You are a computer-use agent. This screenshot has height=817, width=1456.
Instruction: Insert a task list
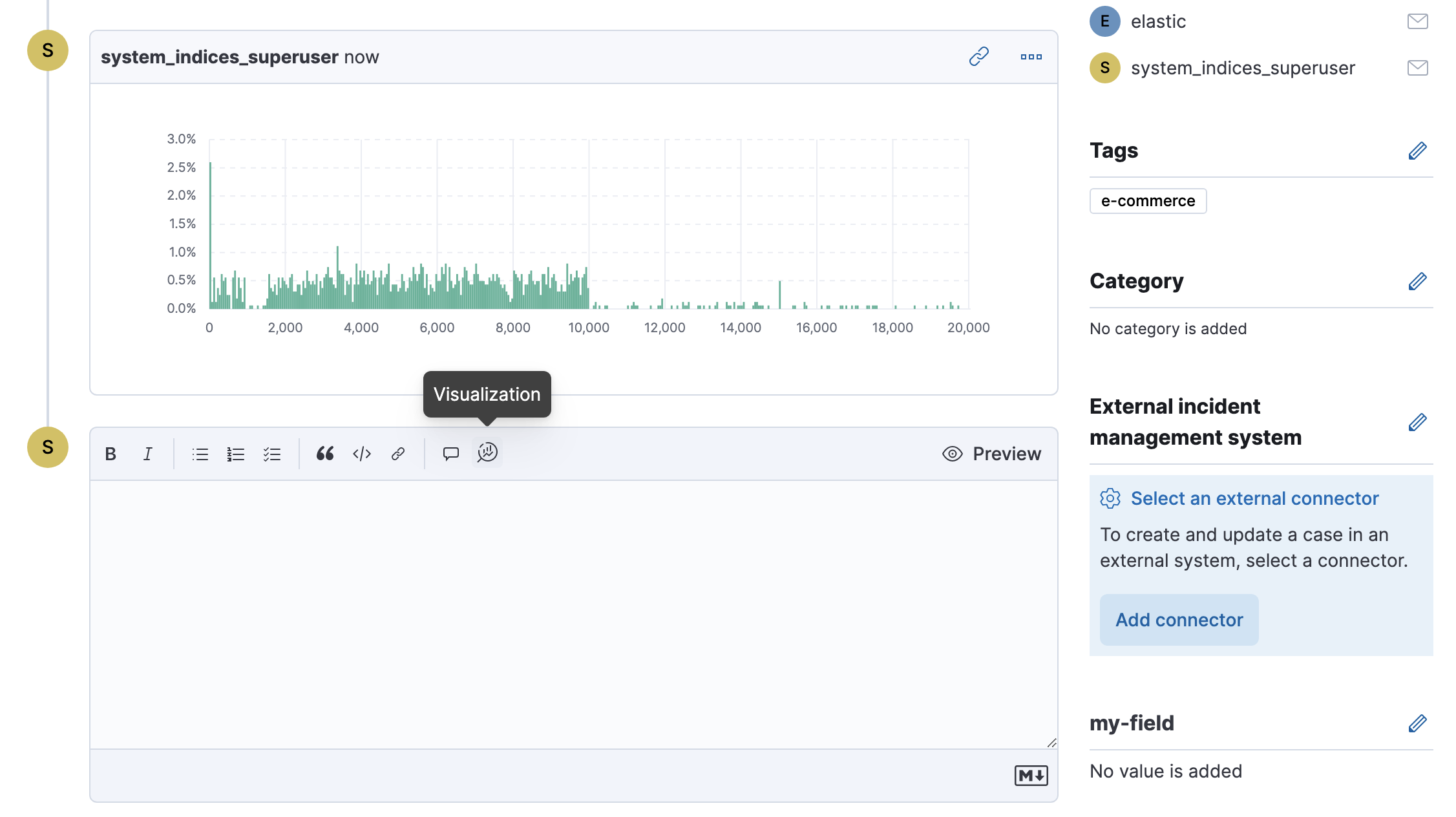(x=272, y=453)
